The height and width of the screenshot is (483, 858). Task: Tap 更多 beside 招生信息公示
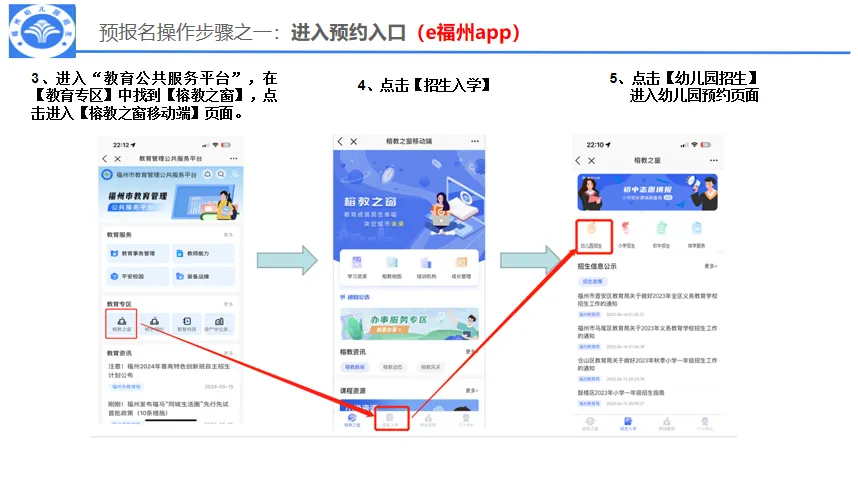click(710, 266)
